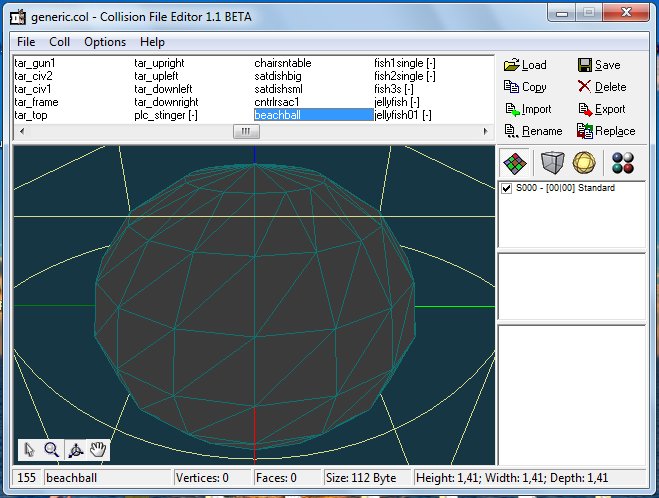Select tar_civ1 in the list
Screen dimensions: 659x498
33,89
